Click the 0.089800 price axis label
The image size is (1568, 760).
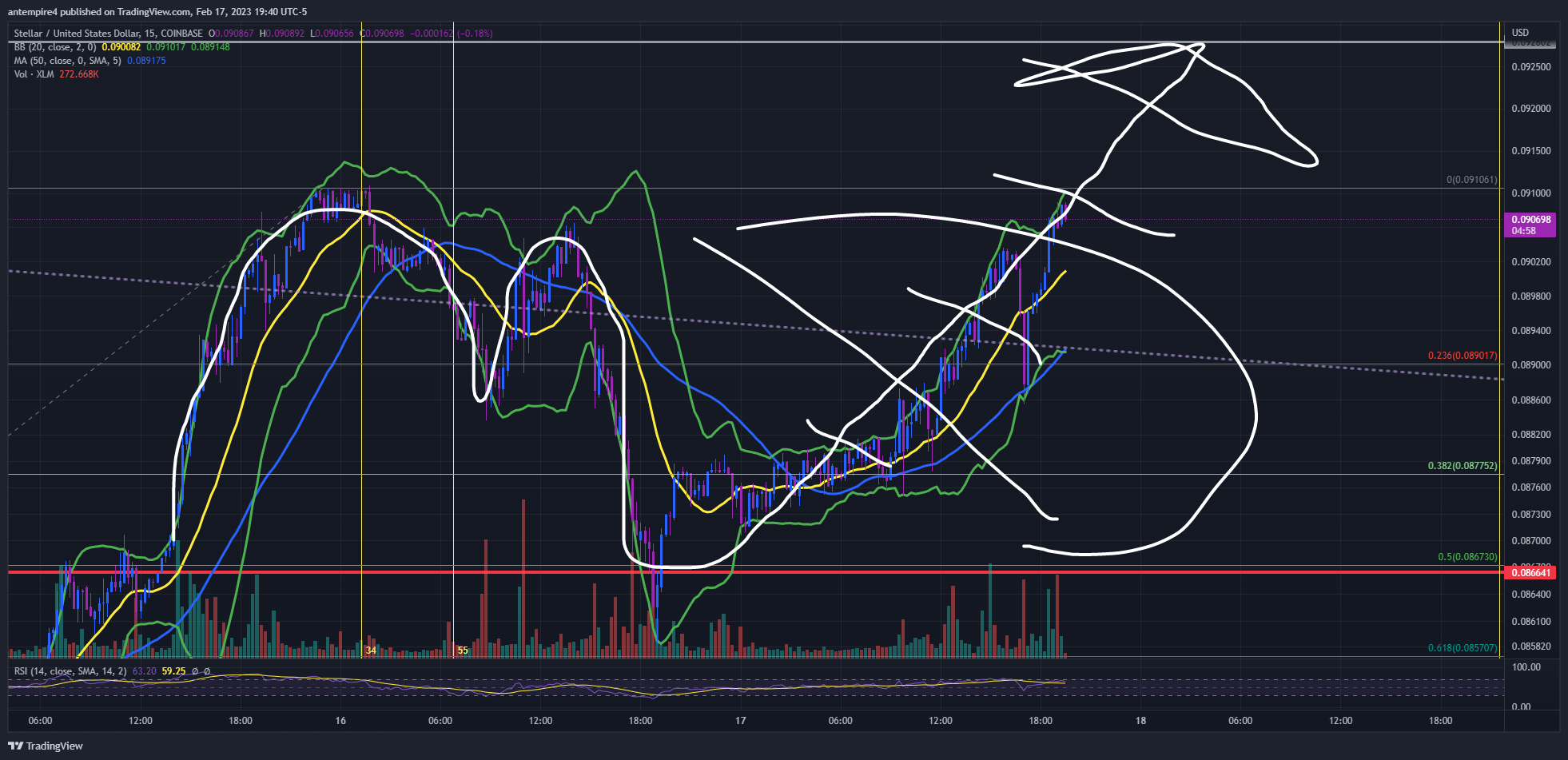point(1531,296)
